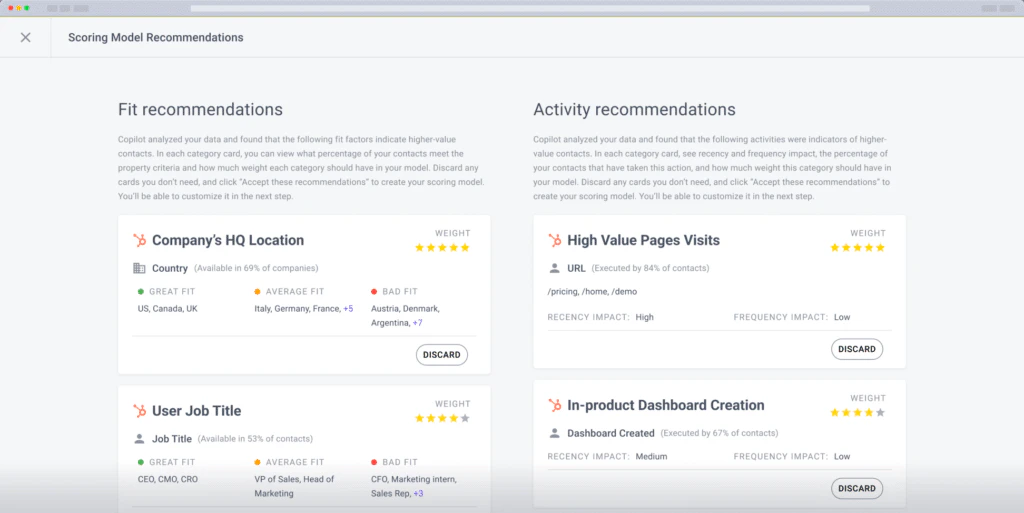Expand the +5 more average fit countries
The width and height of the screenshot is (1024, 513).
(348, 309)
